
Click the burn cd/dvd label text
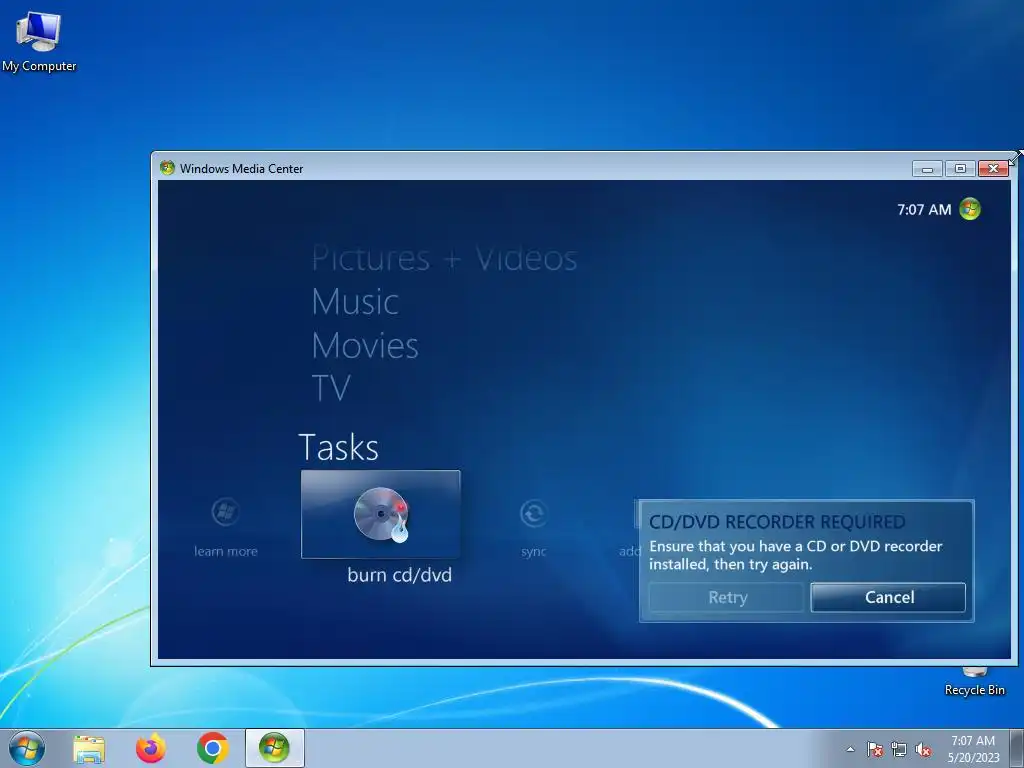coord(400,575)
